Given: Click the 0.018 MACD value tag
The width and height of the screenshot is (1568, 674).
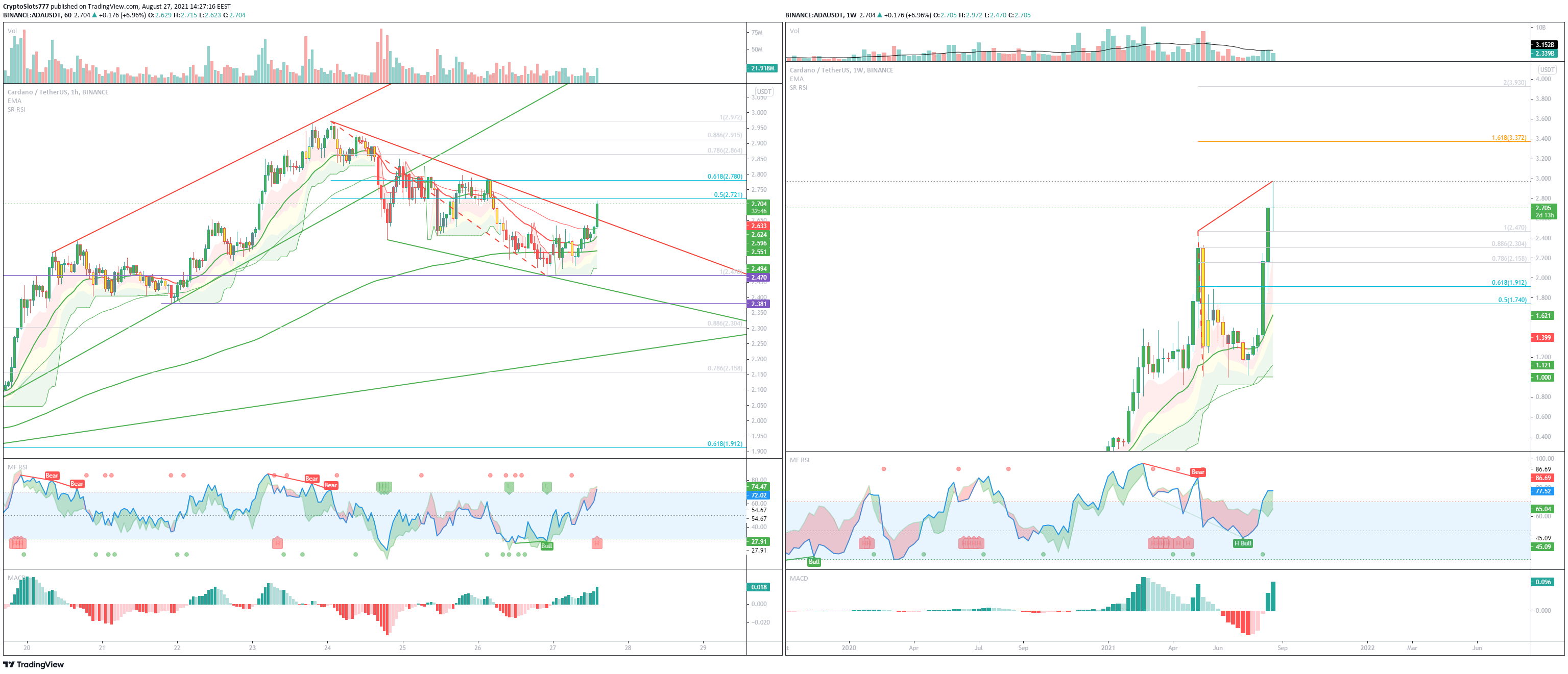Looking at the screenshot, I should [758, 587].
